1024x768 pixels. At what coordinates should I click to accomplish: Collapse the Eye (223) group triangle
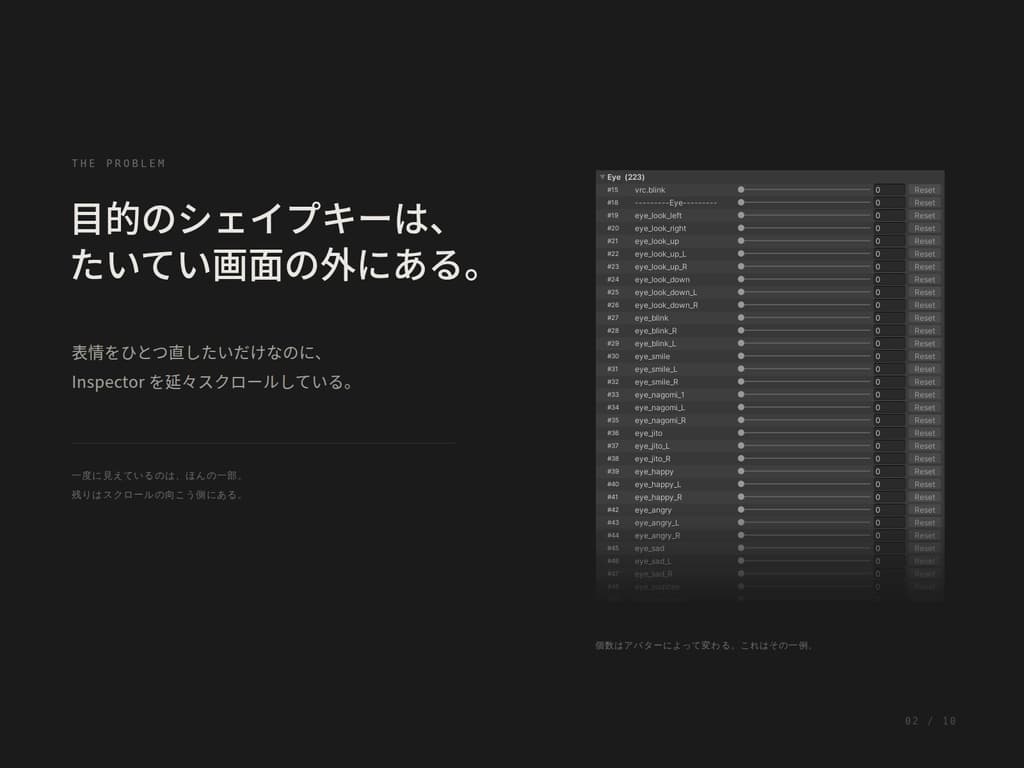point(602,177)
